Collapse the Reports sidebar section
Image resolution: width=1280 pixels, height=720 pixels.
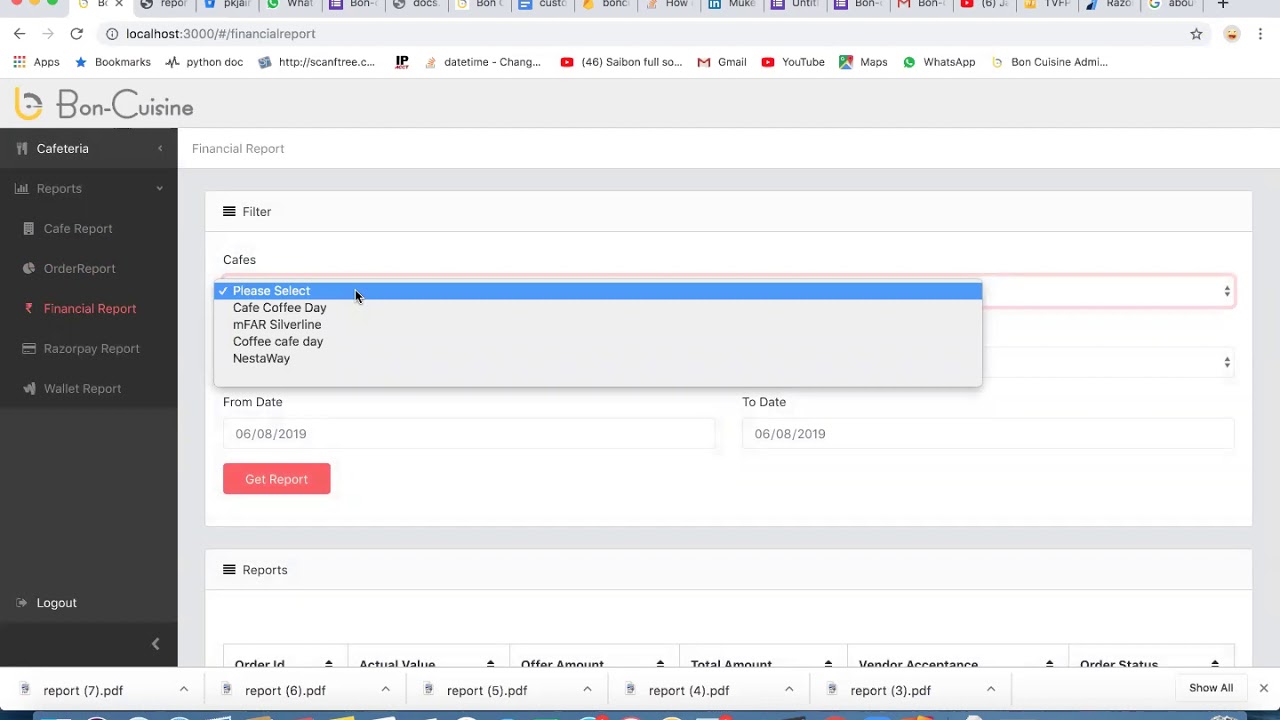tap(88, 189)
